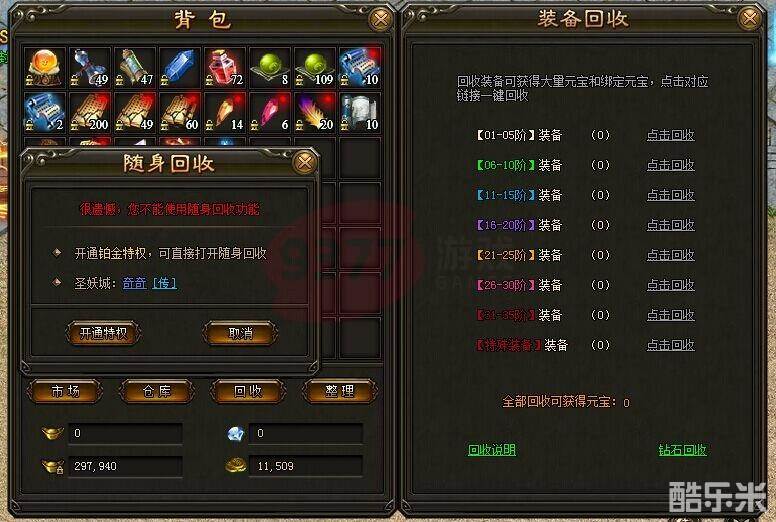Open the 回收说明 link

coord(492,450)
